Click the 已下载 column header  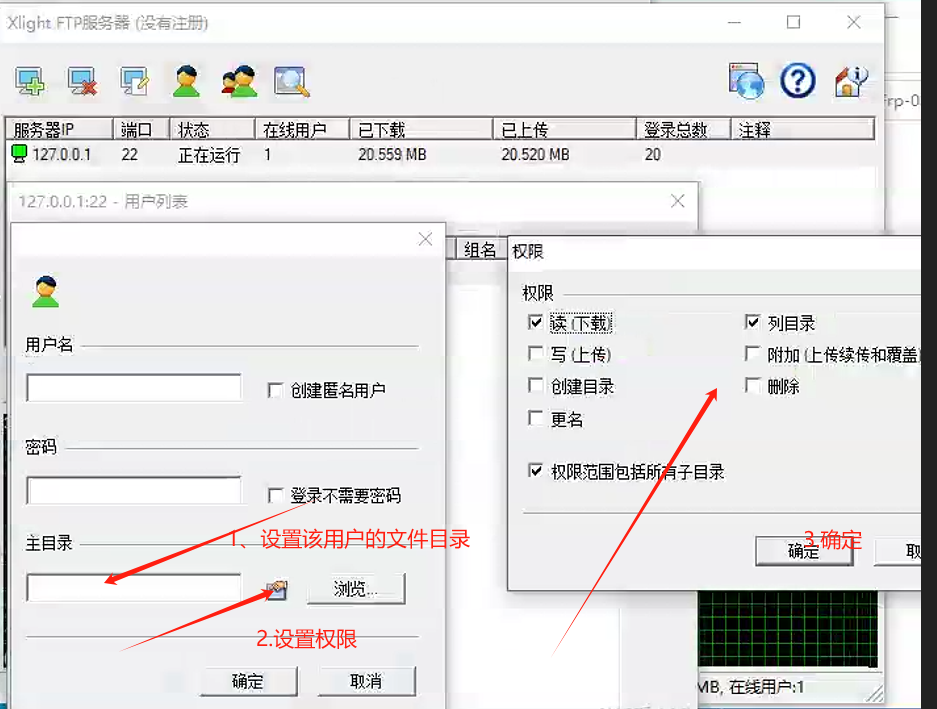(x=420, y=130)
